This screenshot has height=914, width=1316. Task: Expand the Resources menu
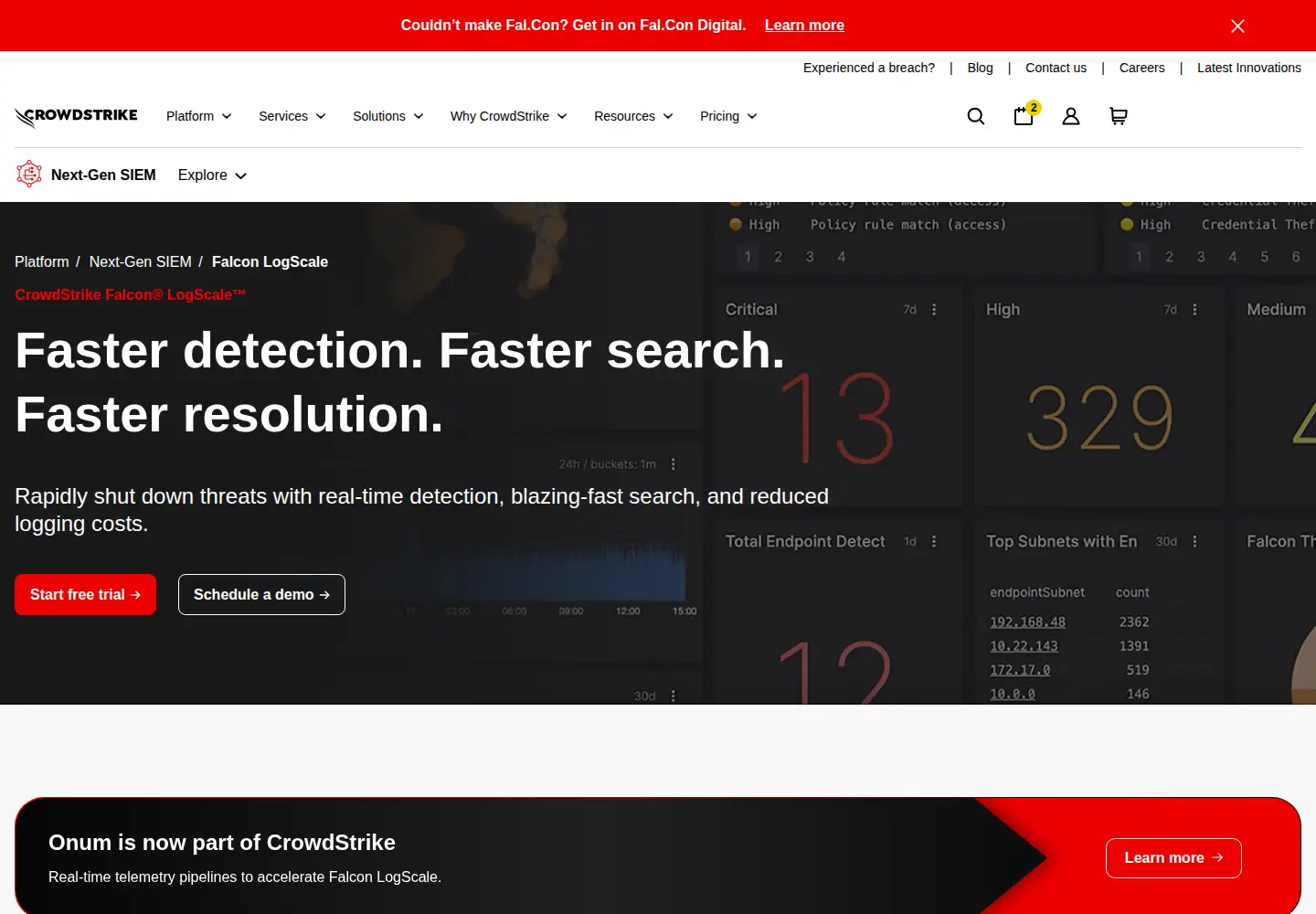(633, 116)
